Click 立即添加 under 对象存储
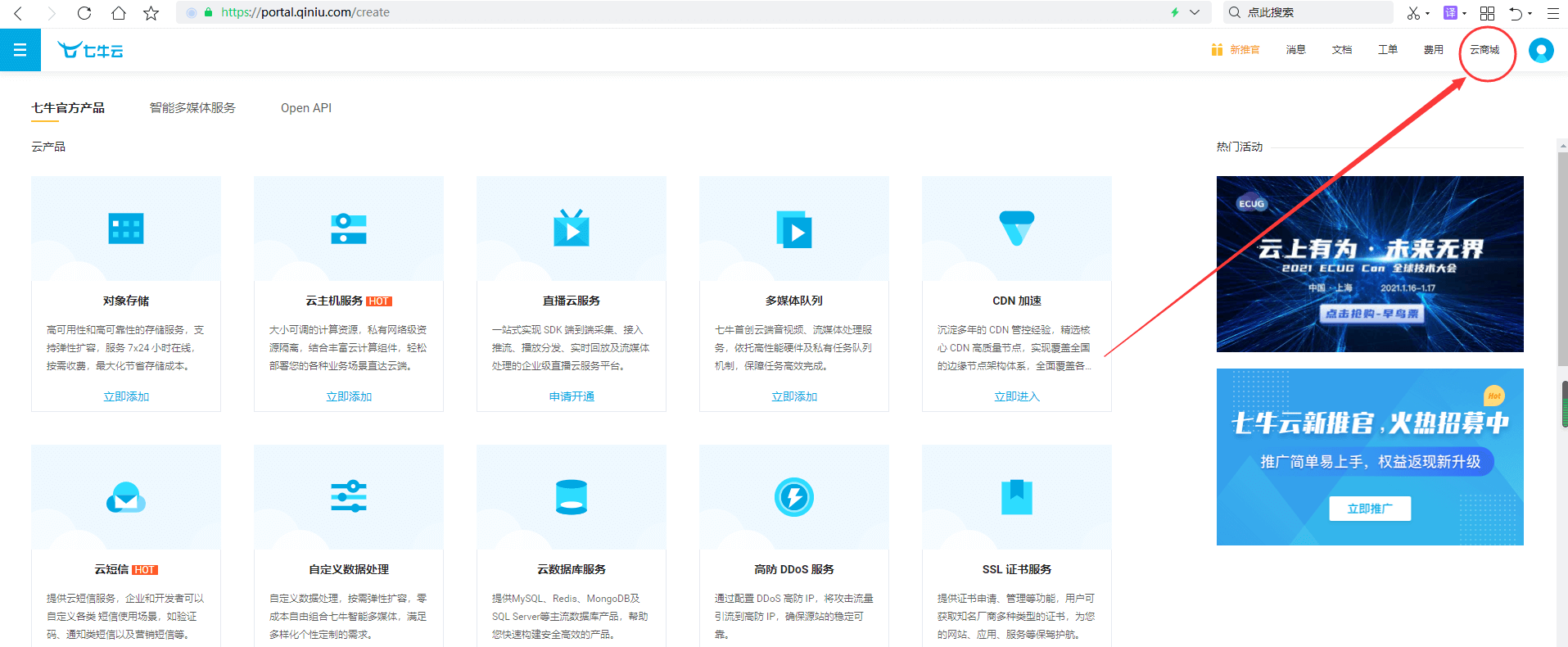This screenshot has height=647, width=1568. click(126, 396)
